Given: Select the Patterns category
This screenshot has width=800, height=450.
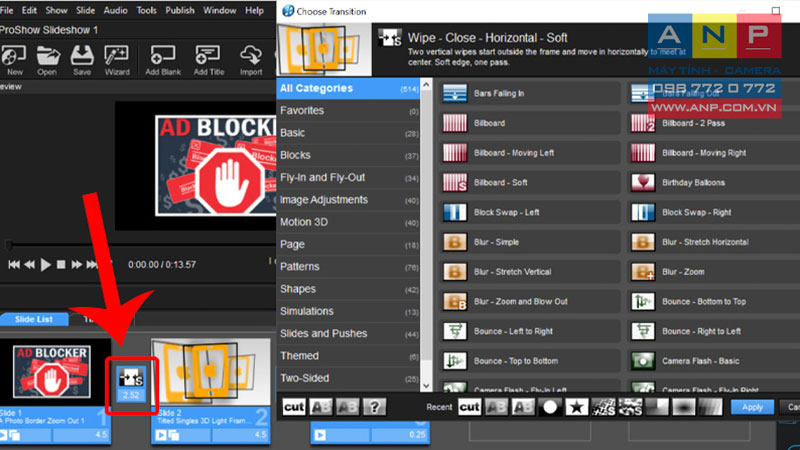Looking at the screenshot, I should 348,266.
